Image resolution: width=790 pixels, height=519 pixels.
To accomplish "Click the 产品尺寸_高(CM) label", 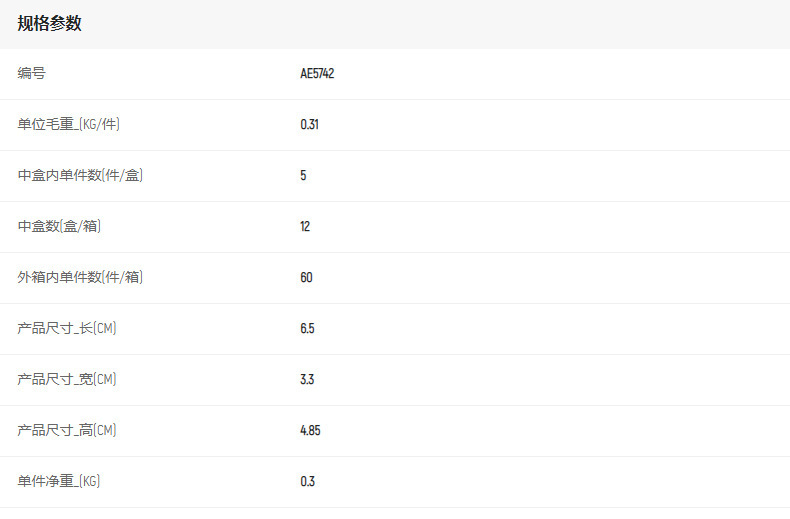I will click(67, 430).
